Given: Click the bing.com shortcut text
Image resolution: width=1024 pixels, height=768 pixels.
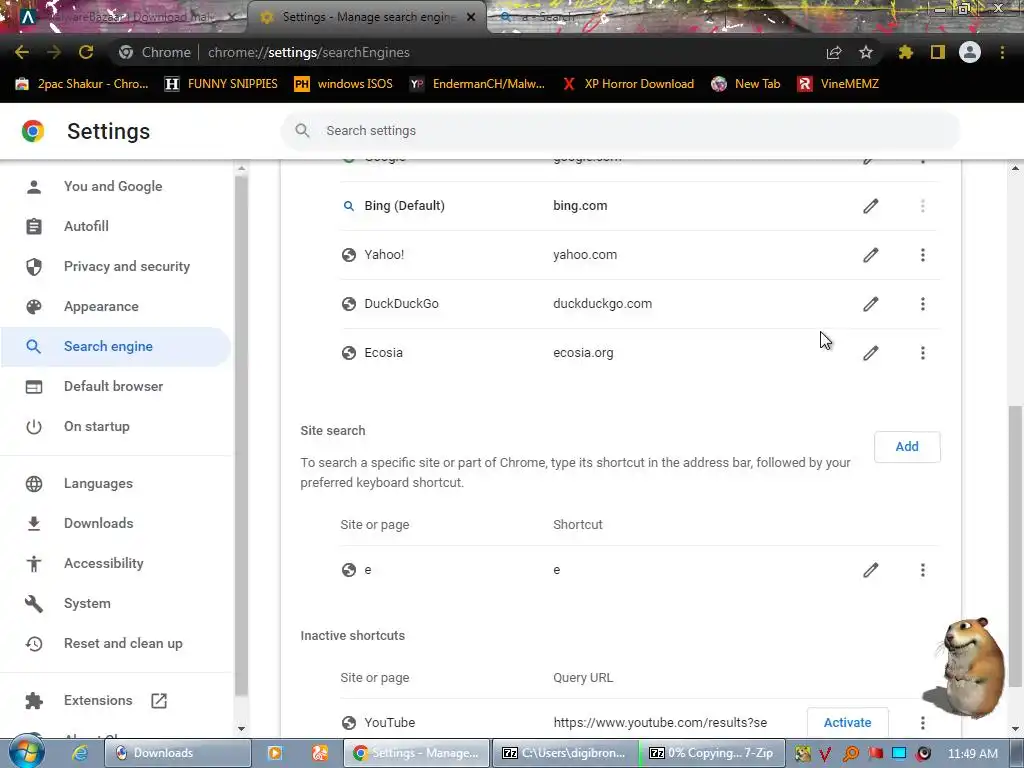Looking at the screenshot, I should (x=580, y=206).
